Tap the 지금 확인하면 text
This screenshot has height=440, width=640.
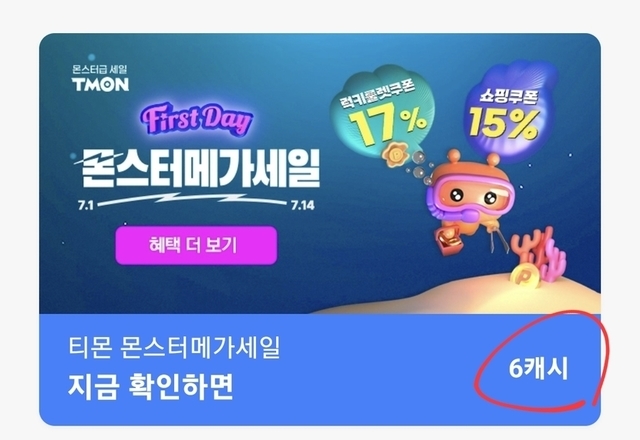point(150,386)
